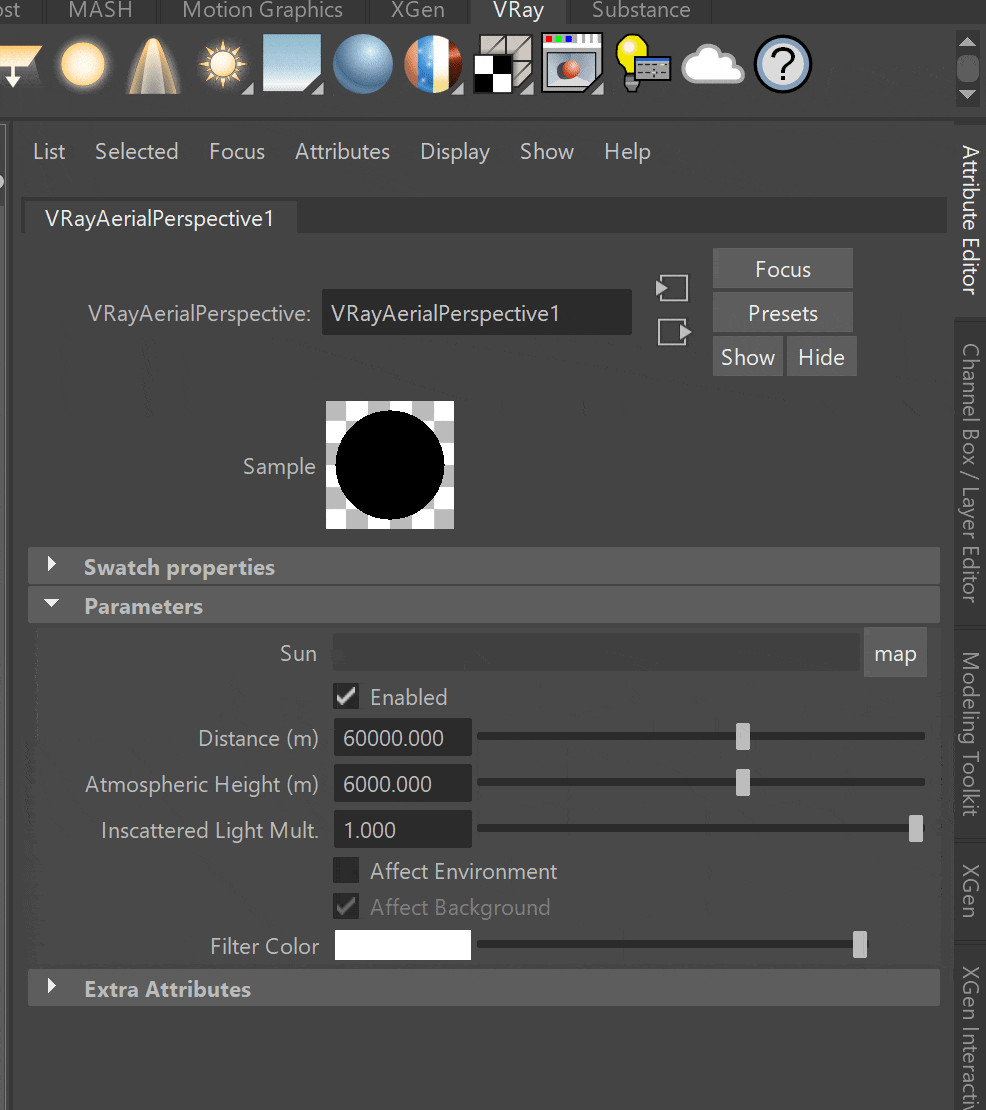Screen dimensions: 986x1110
Task: Open the Modeling Toolkit side tab
Action: point(970,733)
